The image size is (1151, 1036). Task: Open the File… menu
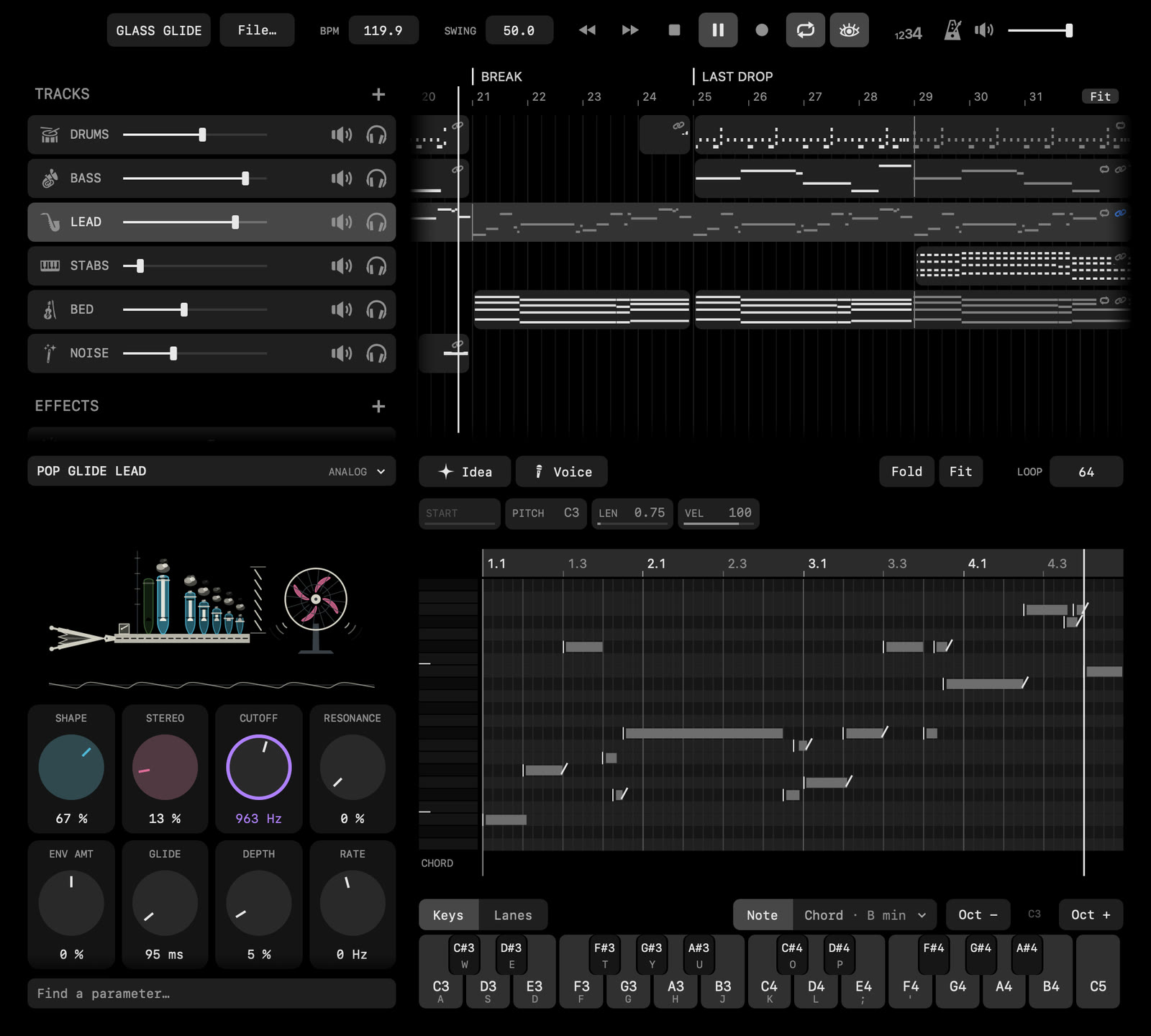257,30
